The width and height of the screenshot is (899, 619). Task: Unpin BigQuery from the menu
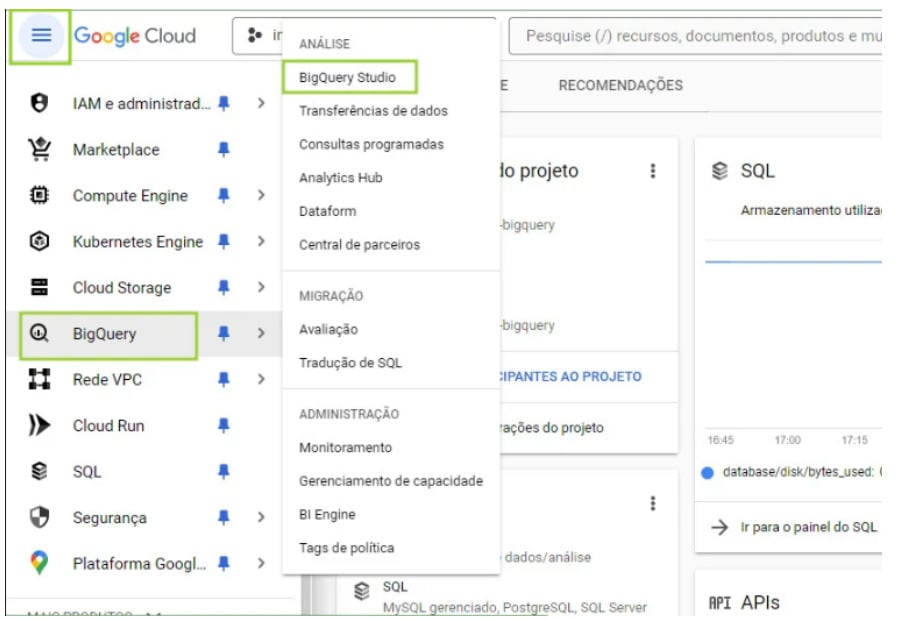tap(224, 333)
